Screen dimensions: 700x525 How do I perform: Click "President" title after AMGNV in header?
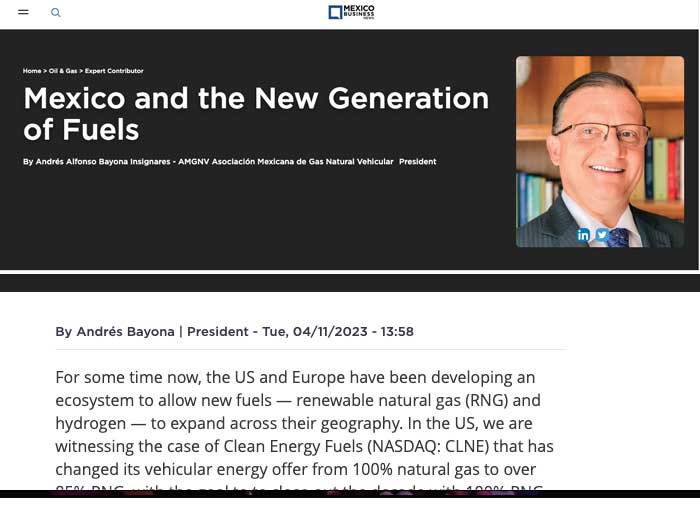[417, 162]
